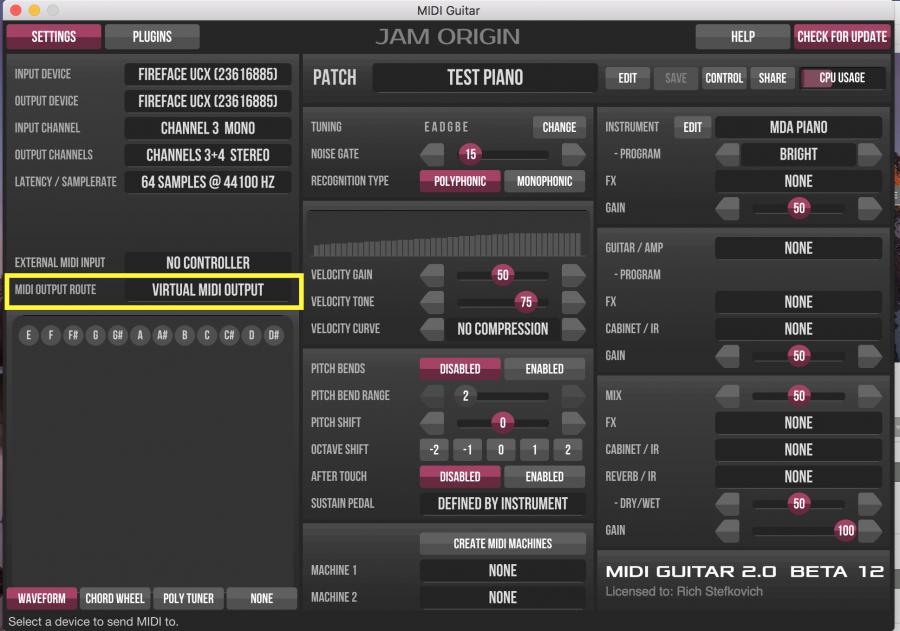Open the Plugins tab
Image resolution: width=900 pixels, height=631 pixels.
coord(152,37)
